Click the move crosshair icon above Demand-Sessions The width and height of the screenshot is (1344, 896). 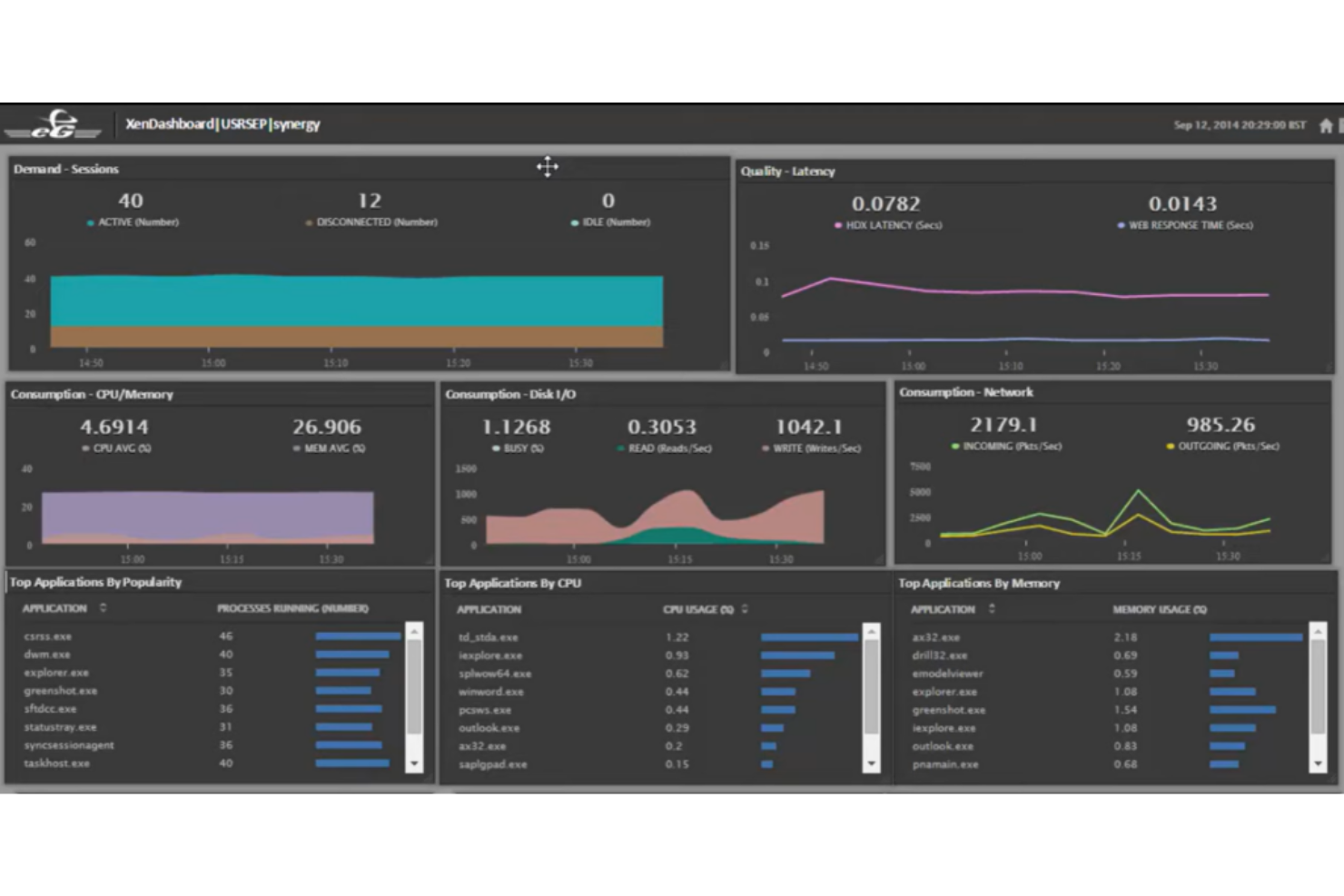point(548,167)
